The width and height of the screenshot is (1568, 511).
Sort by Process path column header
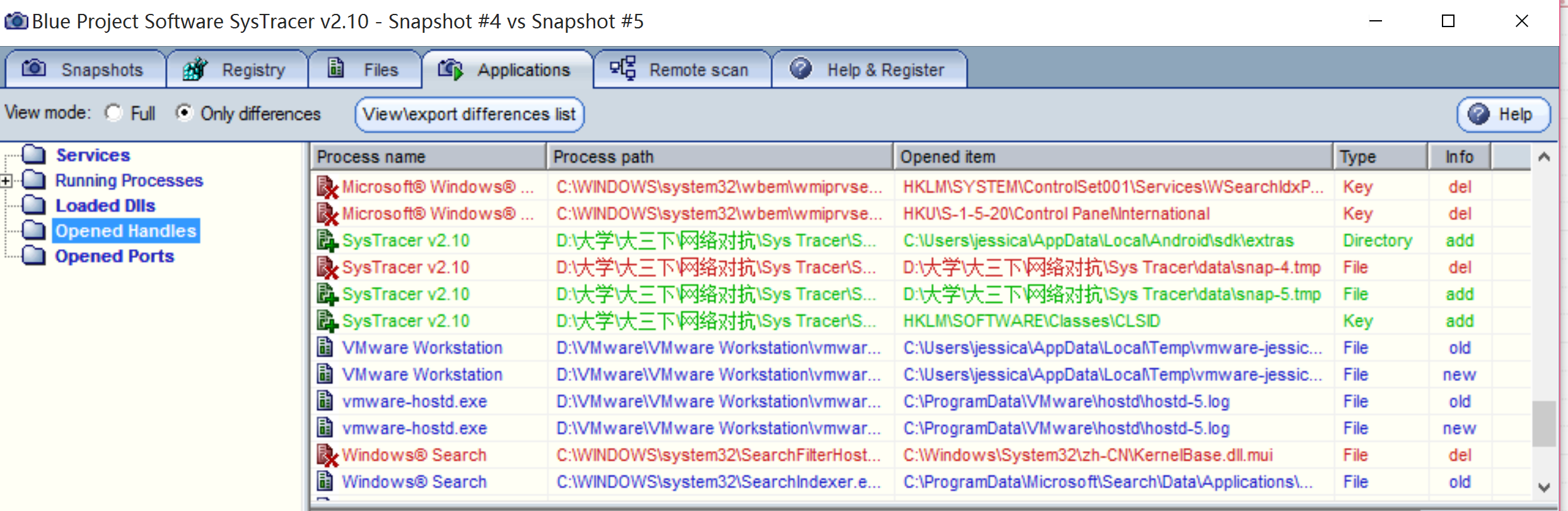point(720,156)
